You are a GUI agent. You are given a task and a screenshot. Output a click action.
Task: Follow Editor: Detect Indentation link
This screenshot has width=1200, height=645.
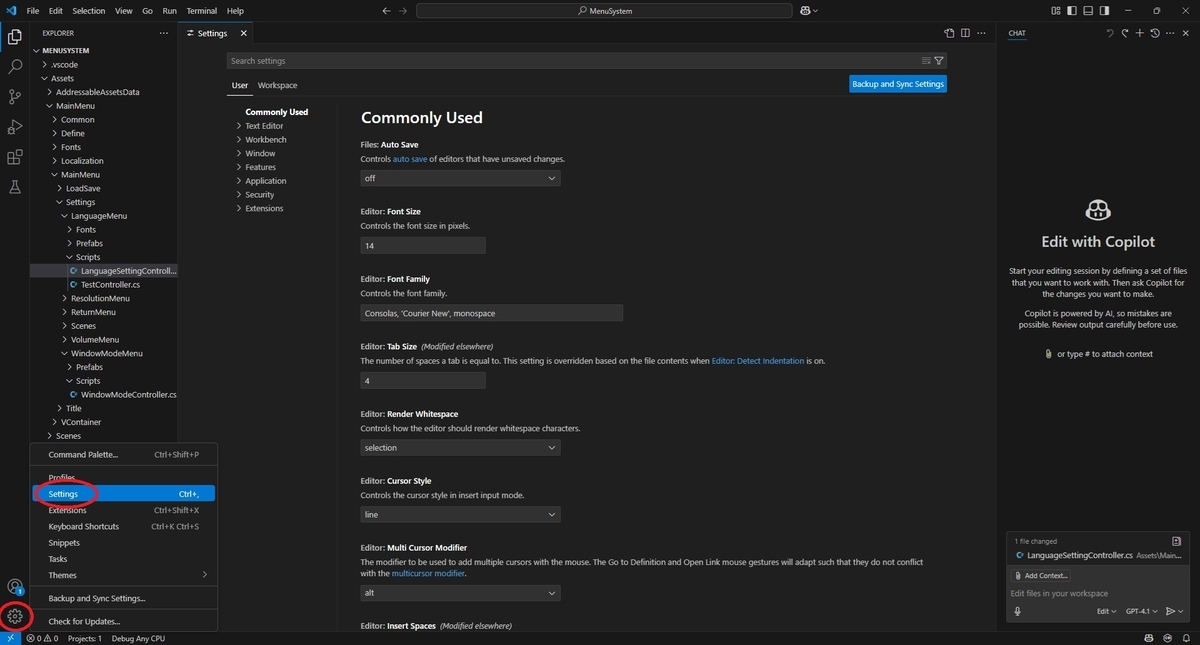click(758, 361)
